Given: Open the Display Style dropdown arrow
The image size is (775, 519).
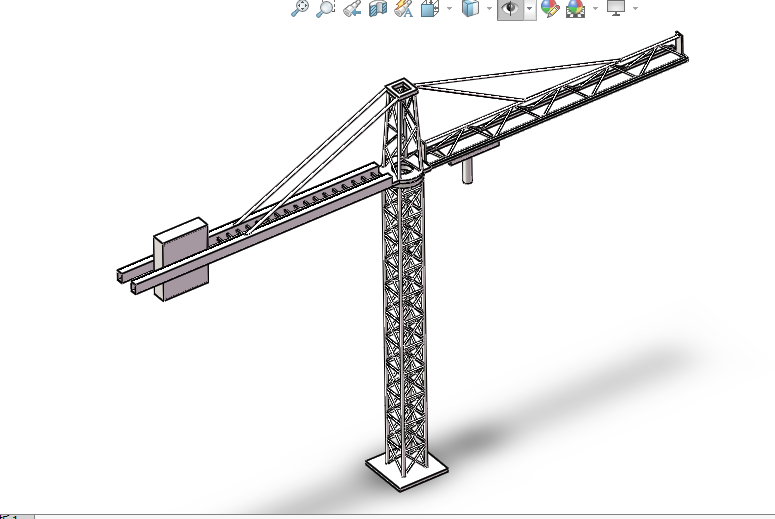Looking at the screenshot, I should (x=489, y=8).
